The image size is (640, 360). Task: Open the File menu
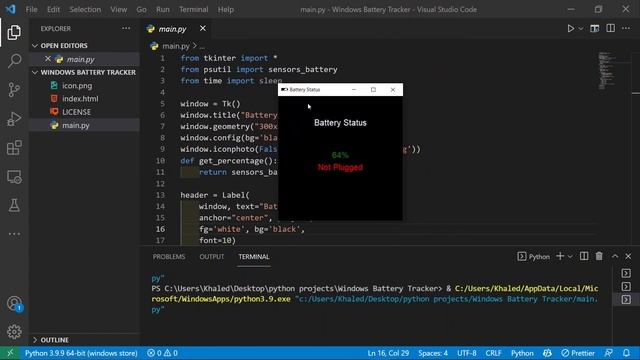tap(31, 9)
